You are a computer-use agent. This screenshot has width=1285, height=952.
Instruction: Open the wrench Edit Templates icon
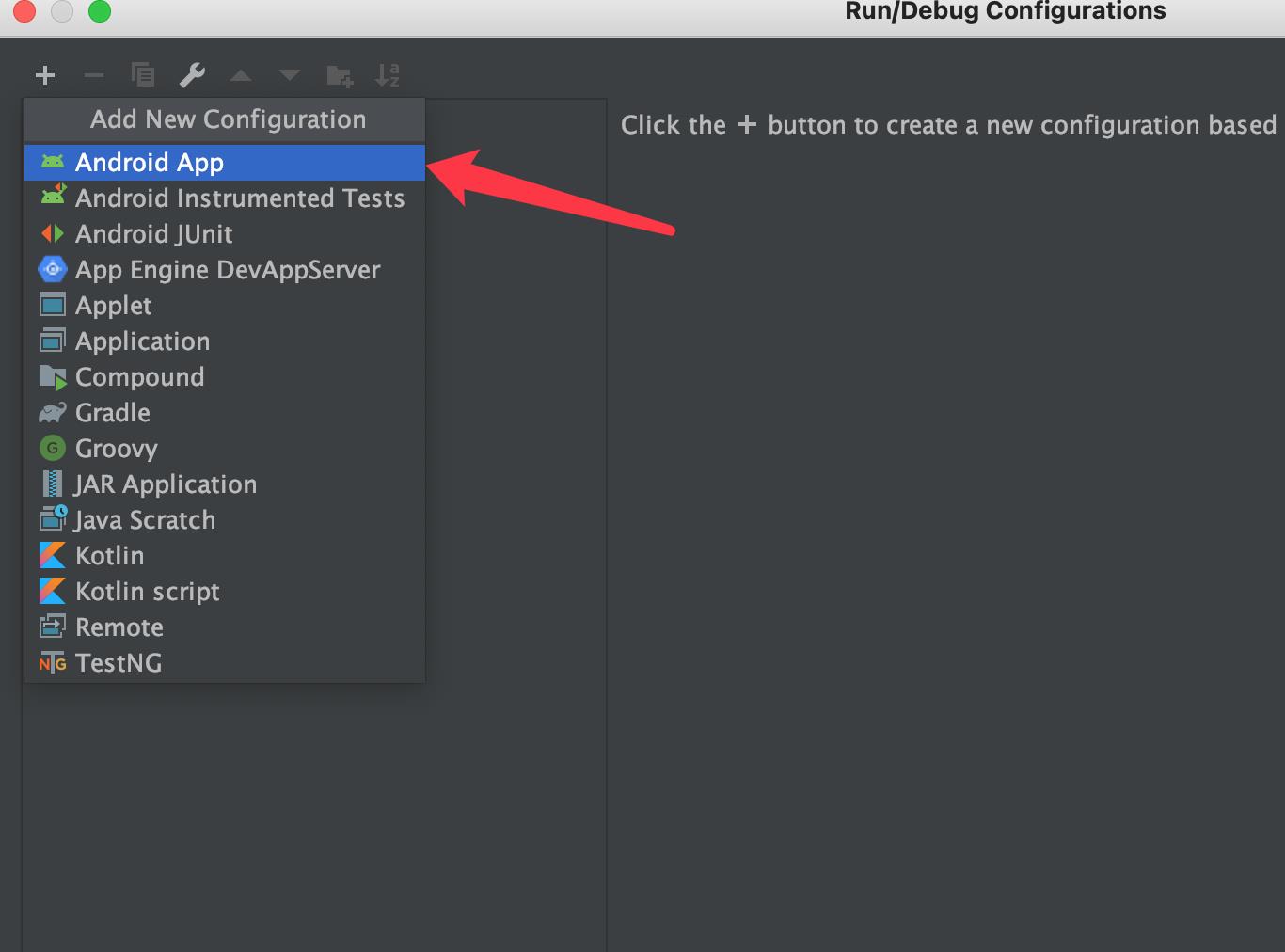click(x=192, y=75)
